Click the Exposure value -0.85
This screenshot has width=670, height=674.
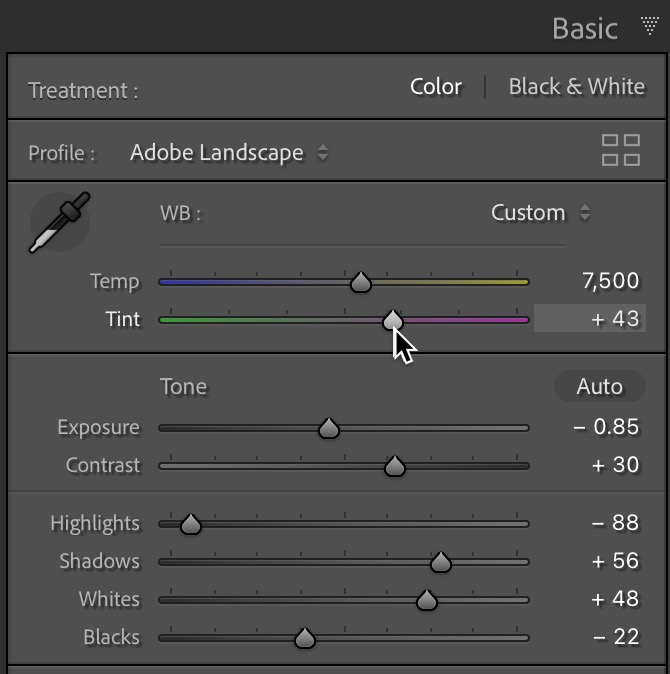606,427
